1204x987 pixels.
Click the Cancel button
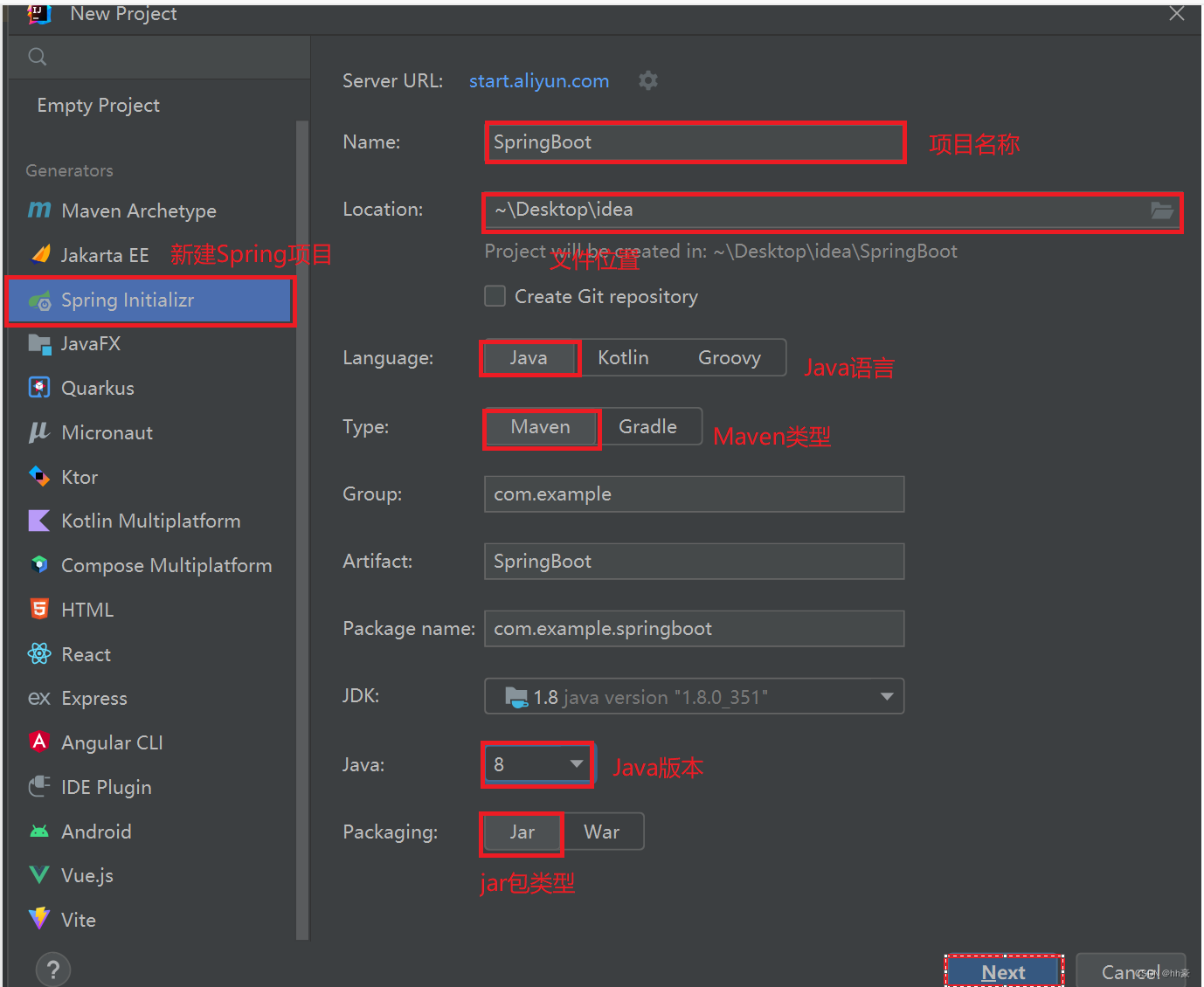[x=1131, y=972]
